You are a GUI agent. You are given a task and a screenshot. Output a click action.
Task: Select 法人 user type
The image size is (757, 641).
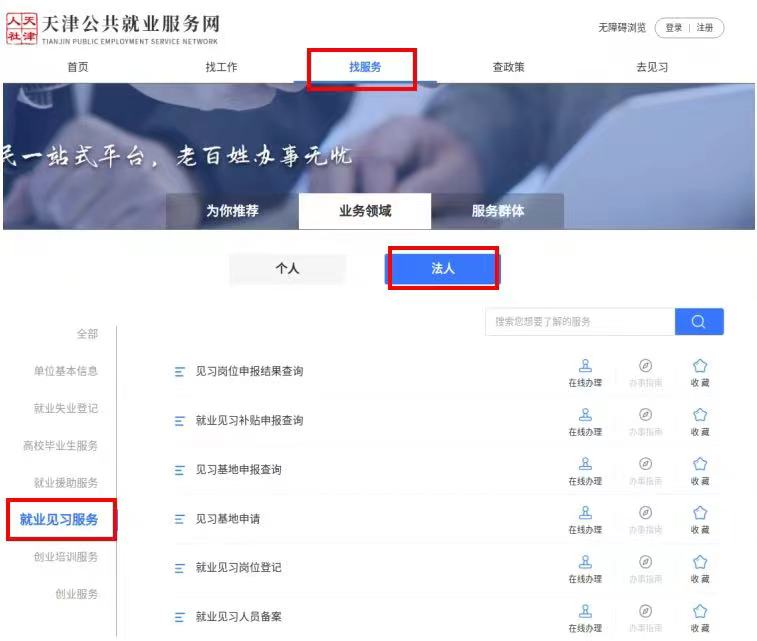click(442, 268)
